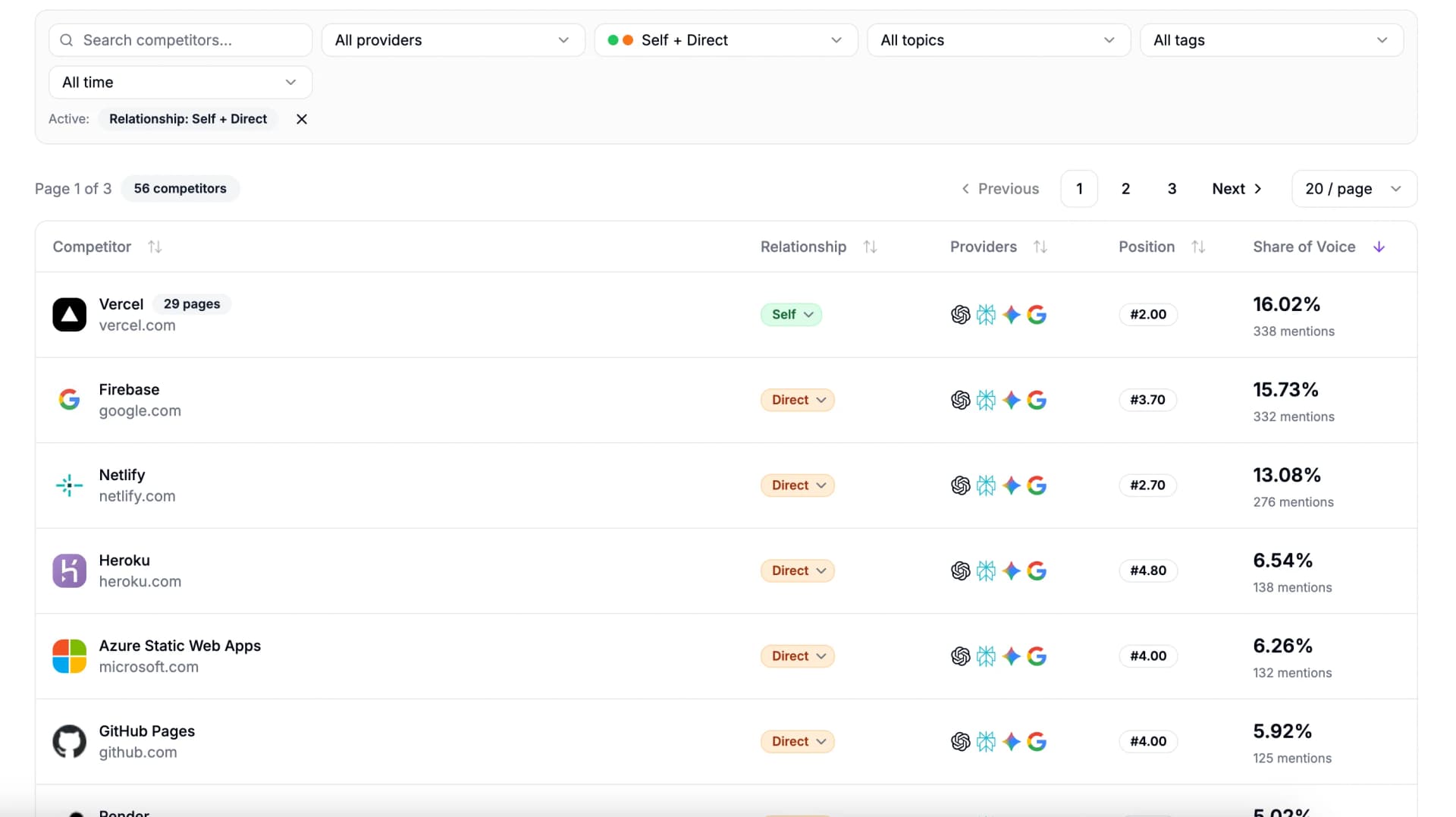
Task: Click the Google provider icon in the Firebase row
Action: [x=1037, y=400]
